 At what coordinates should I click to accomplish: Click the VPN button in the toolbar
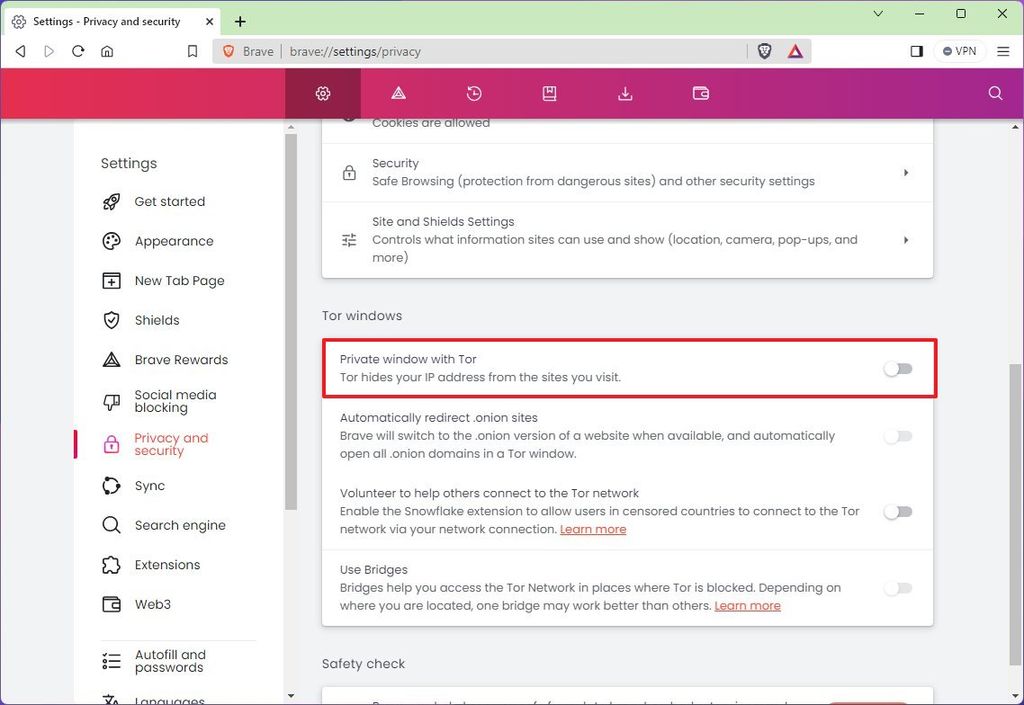[x=959, y=50]
